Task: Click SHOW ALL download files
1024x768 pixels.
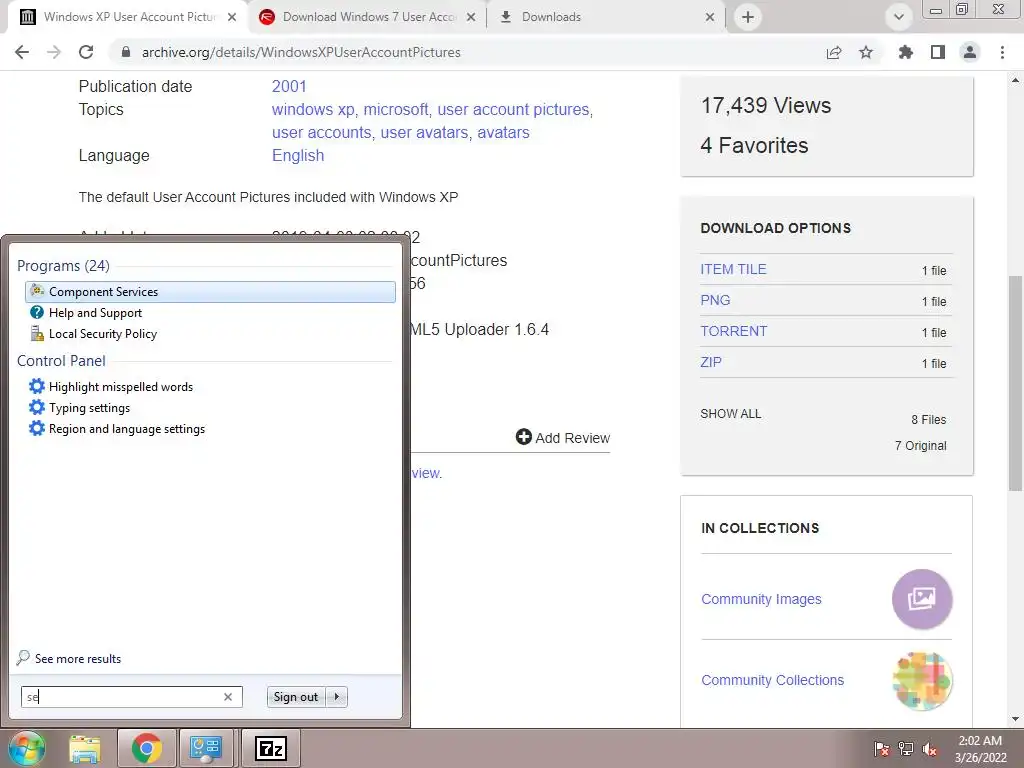Action: [730, 414]
